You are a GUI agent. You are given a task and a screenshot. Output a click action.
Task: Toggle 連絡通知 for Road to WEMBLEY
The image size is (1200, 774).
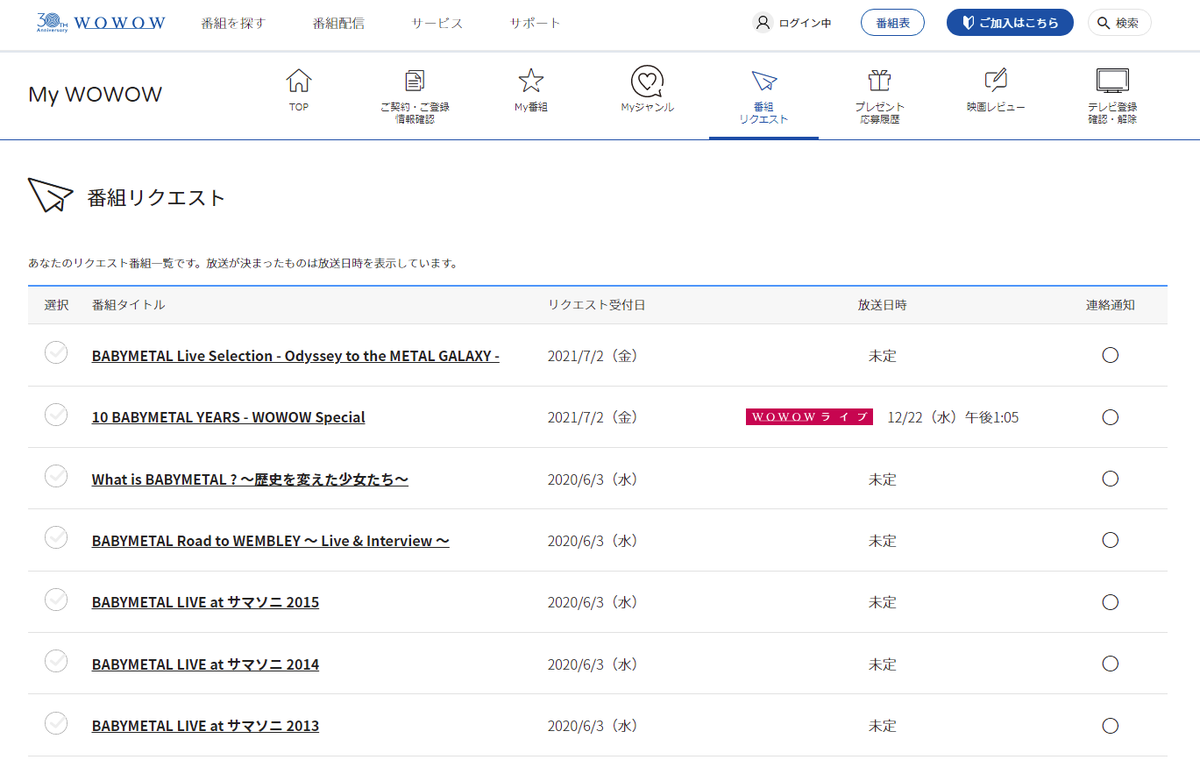coord(1110,540)
